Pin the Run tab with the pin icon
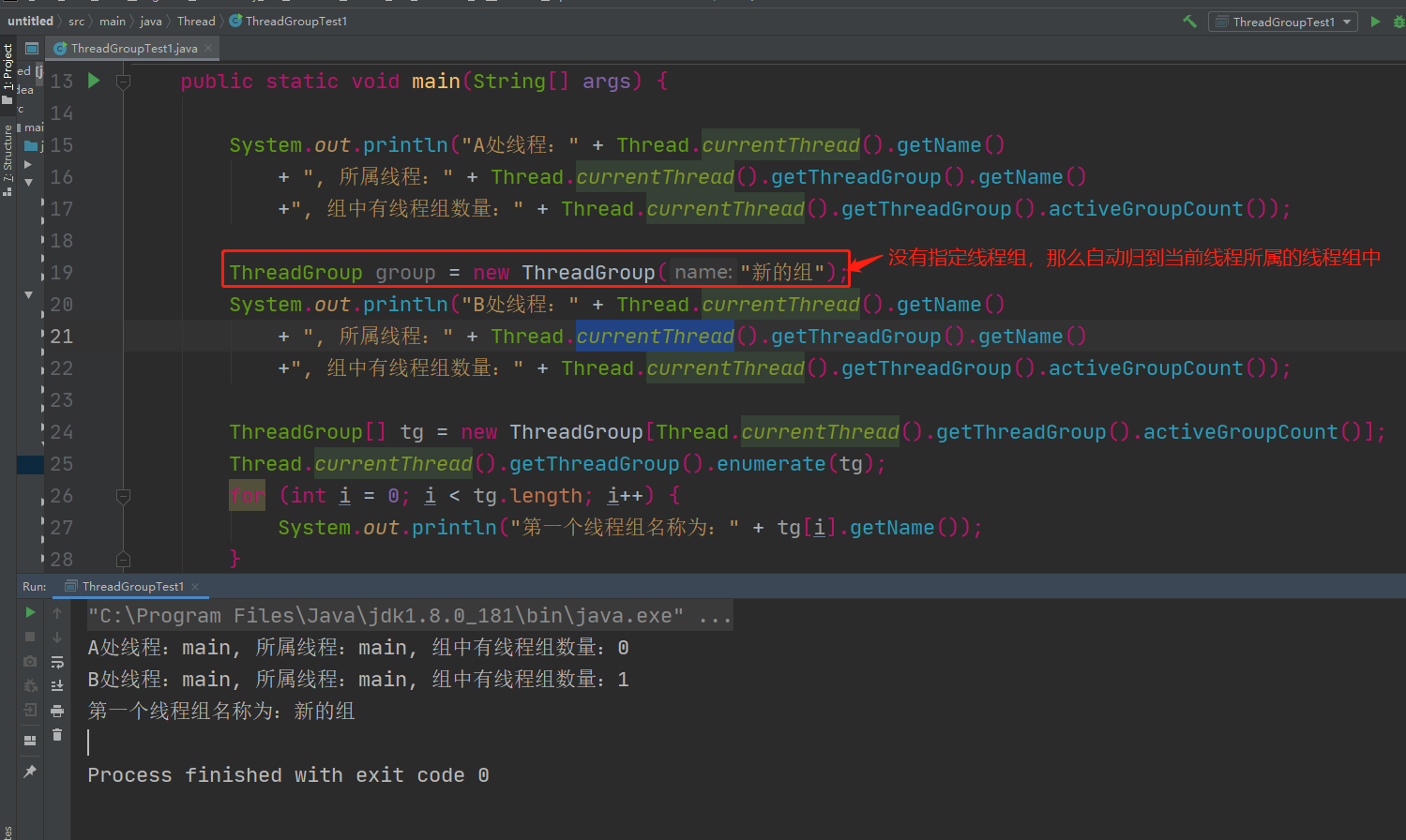Image resolution: width=1406 pixels, height=840 pixels. 30,771
